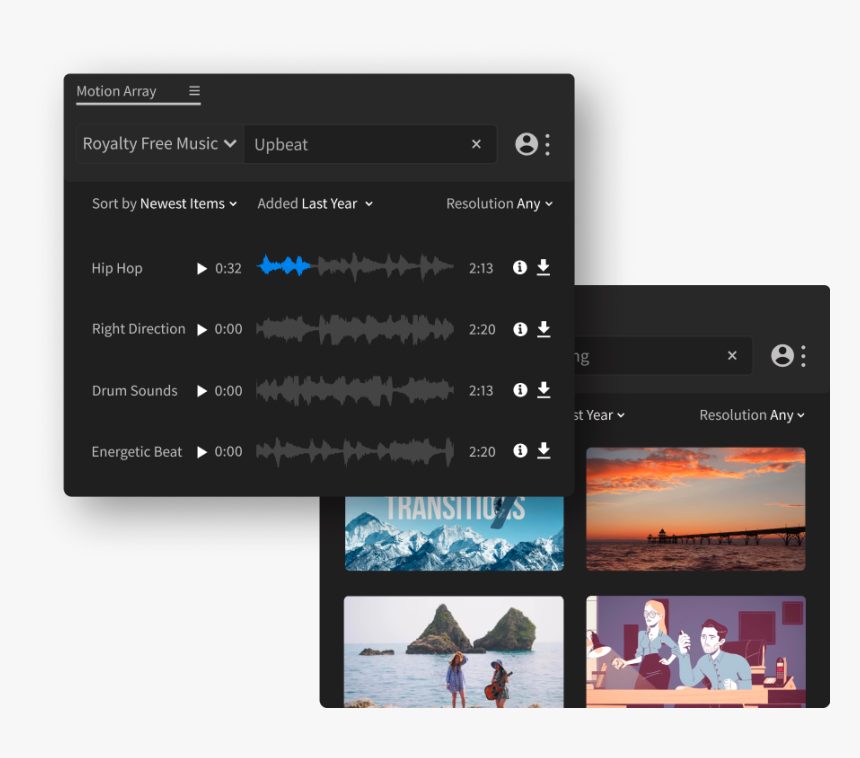Viewport: 860px width, 758px height.
Task: Play the Hip Hop track
Action: 202,268
